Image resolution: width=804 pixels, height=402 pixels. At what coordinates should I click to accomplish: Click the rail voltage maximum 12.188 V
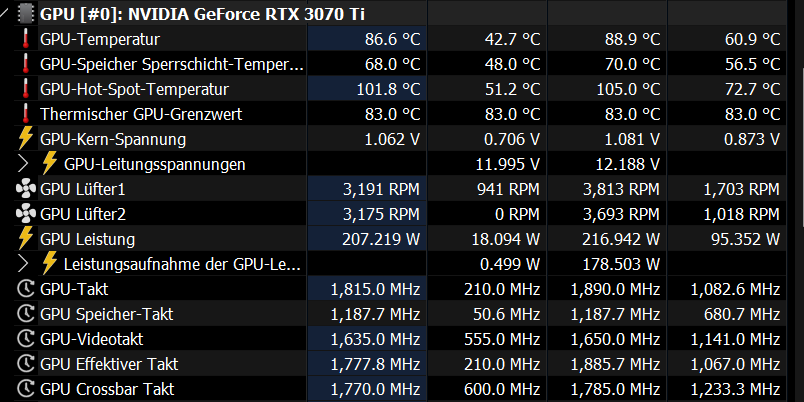(628, 165)
